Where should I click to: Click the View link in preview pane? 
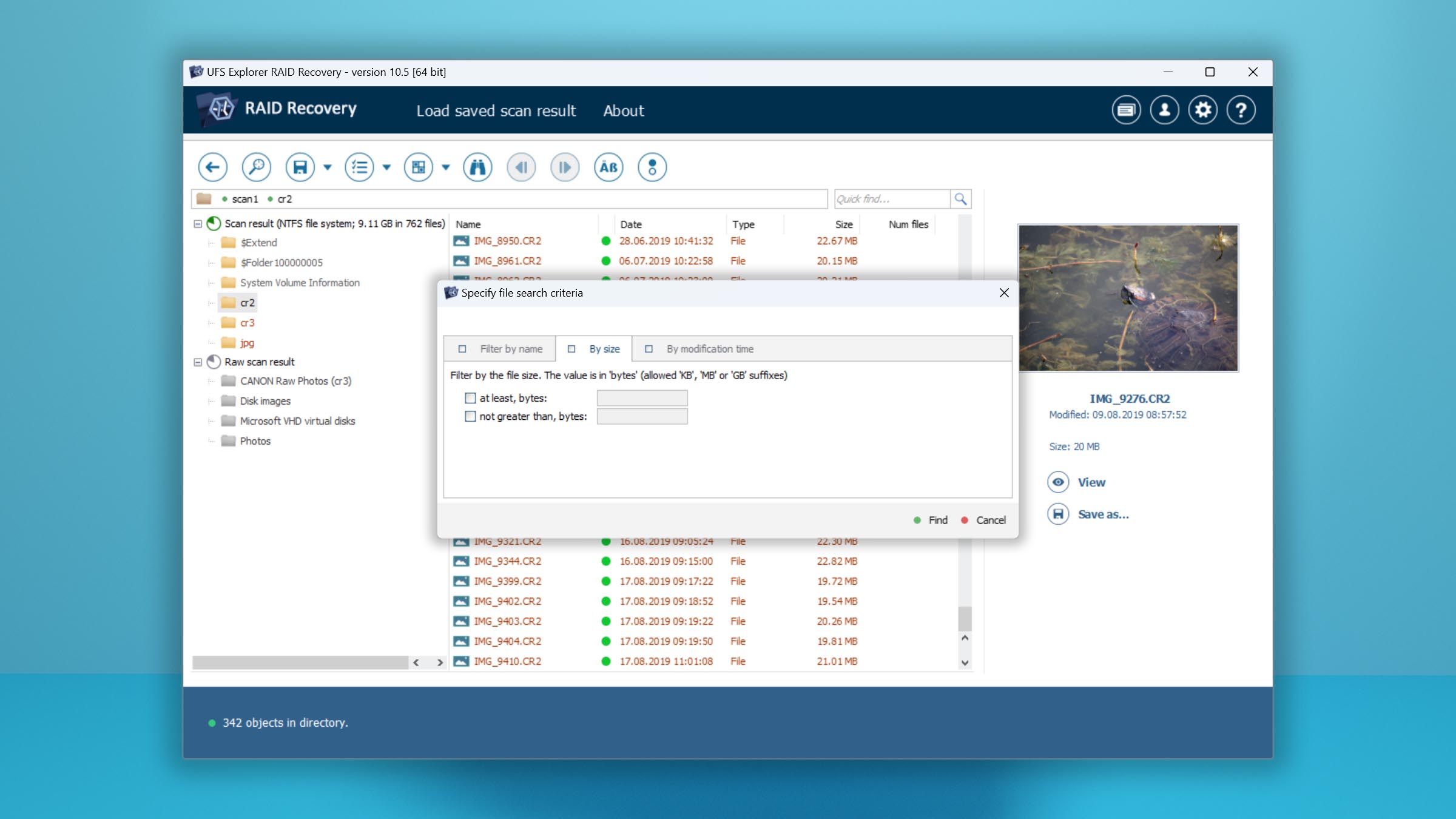1091,482
